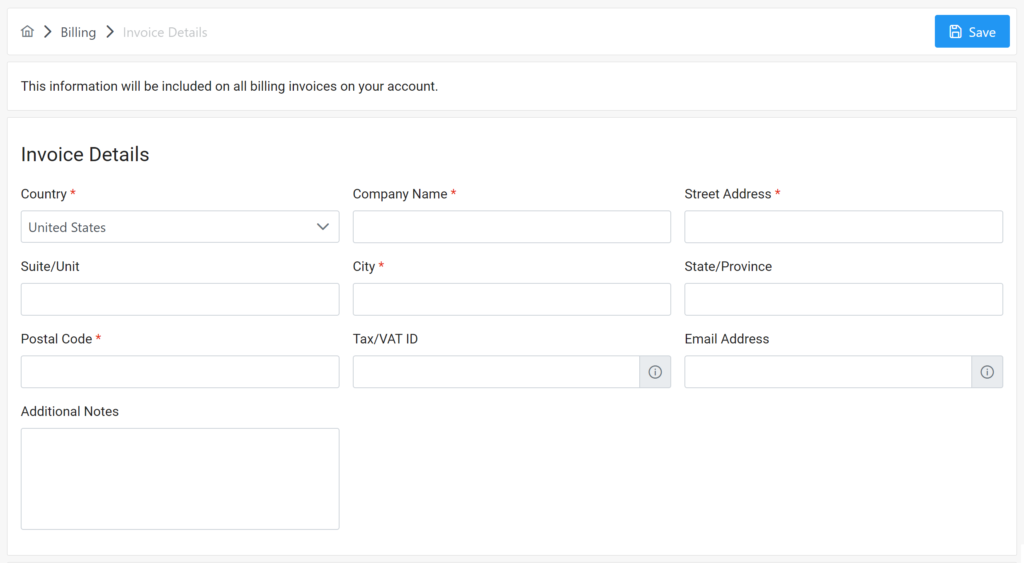Screen dimensions: 1024x563
Task: Click the Email Address field label
Action: coord(726,339)
